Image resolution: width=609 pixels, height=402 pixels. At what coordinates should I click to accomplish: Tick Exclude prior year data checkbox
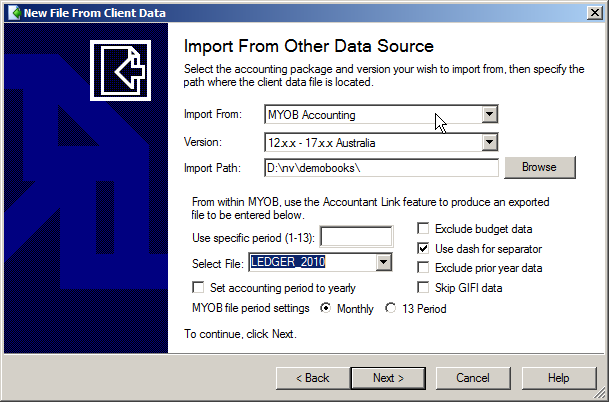point(424,268)
